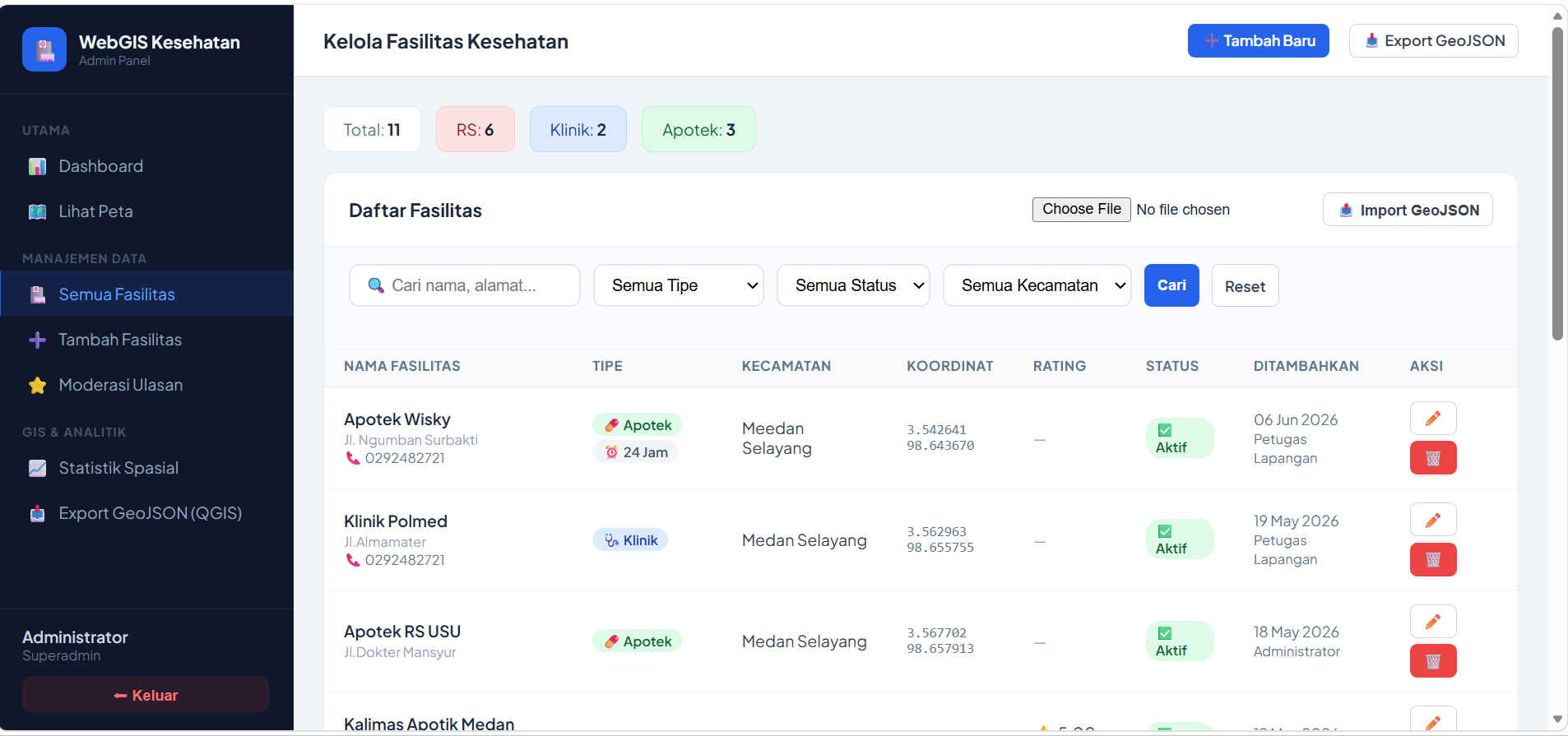Screen dimensions: 1568x736
Task: Click the phone icon under Apotek Wisky
Action: [353, 458]
